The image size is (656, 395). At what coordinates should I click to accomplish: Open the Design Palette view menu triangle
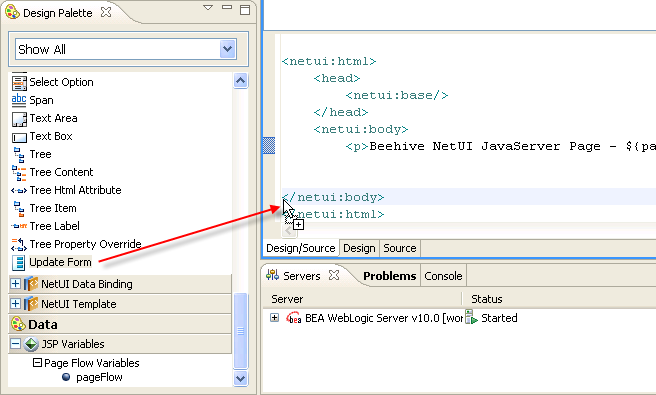click(x=208, y=8)
